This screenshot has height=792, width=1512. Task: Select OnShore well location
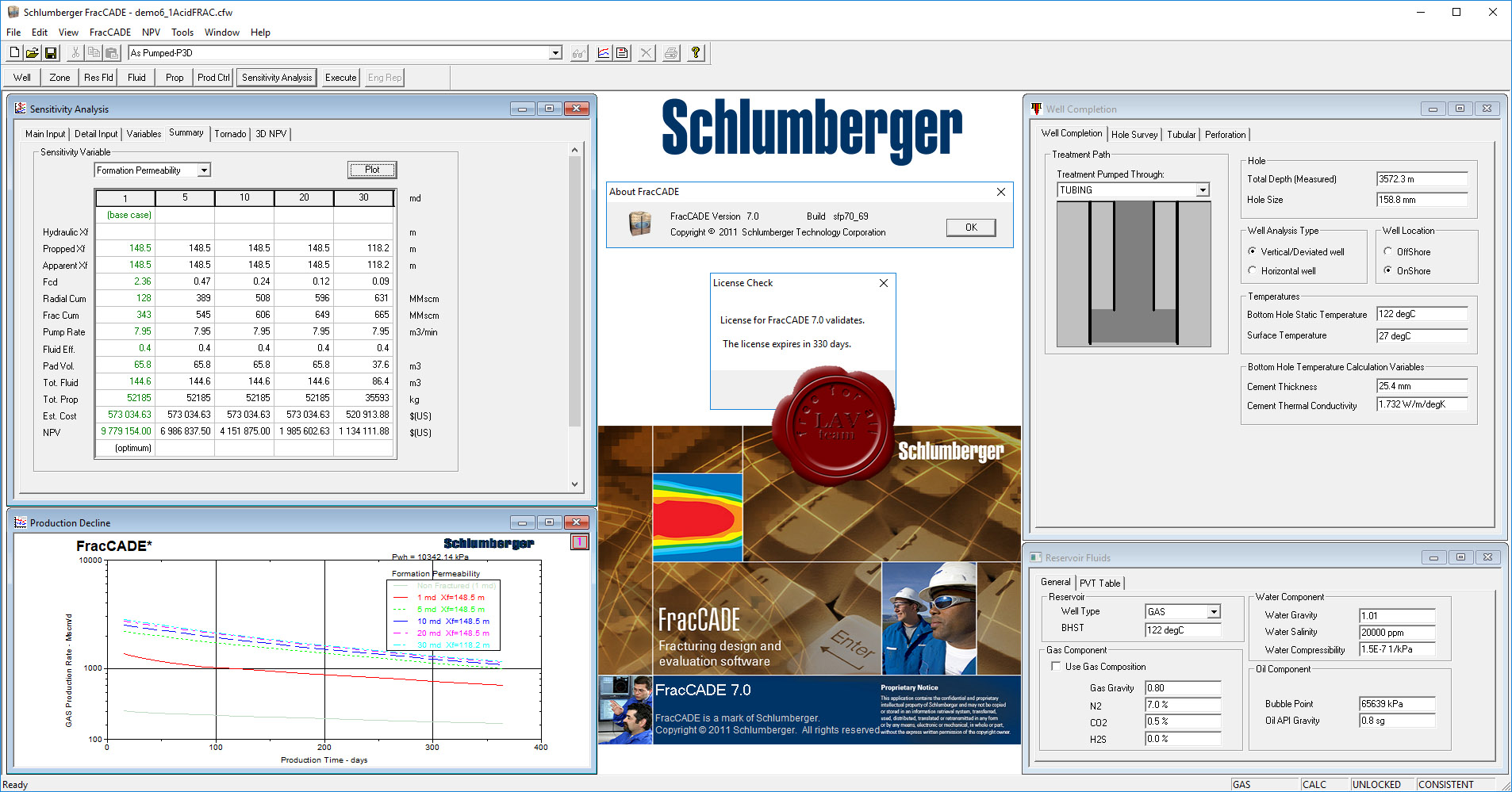[1387, 270]
